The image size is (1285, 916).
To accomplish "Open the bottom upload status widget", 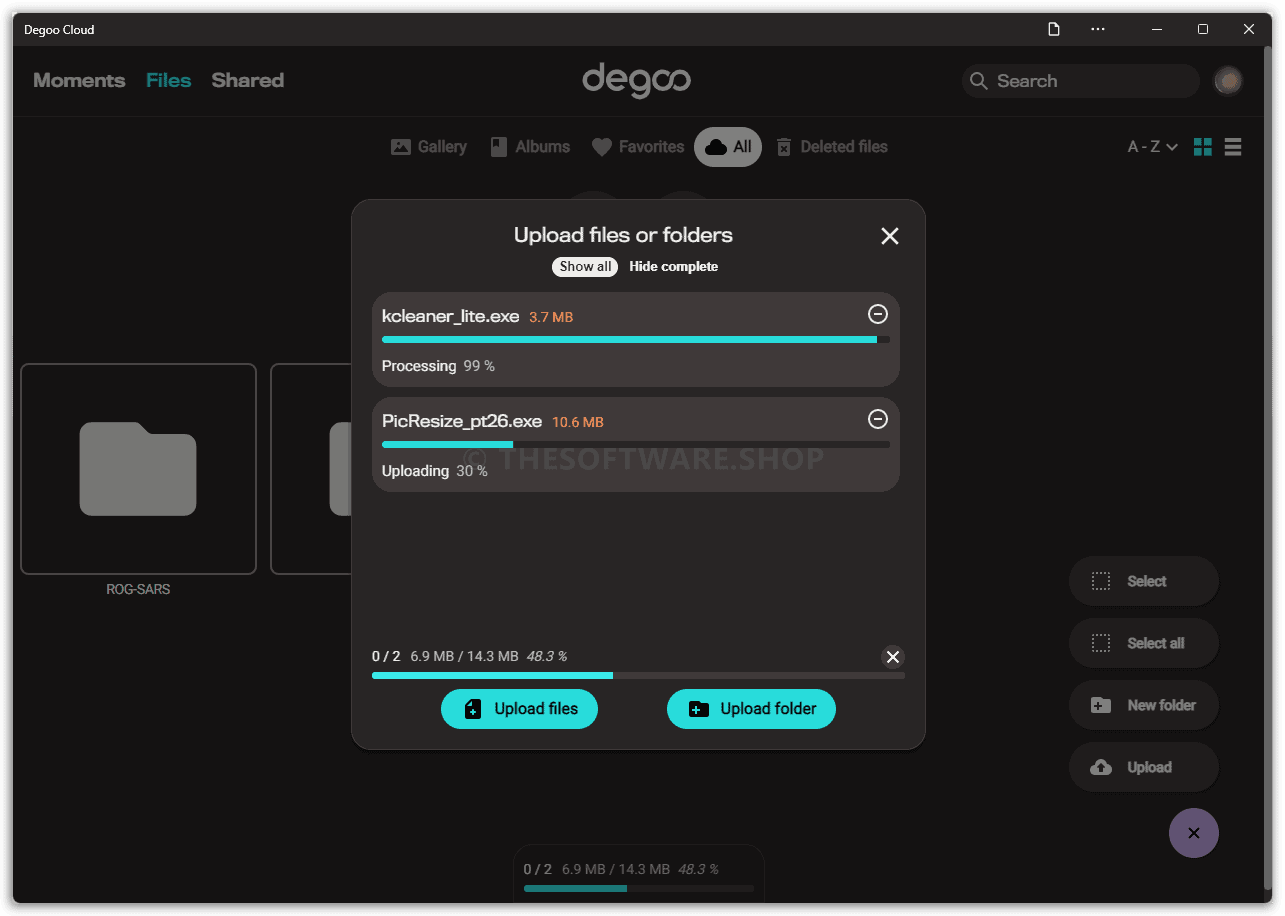I will 639,875.
